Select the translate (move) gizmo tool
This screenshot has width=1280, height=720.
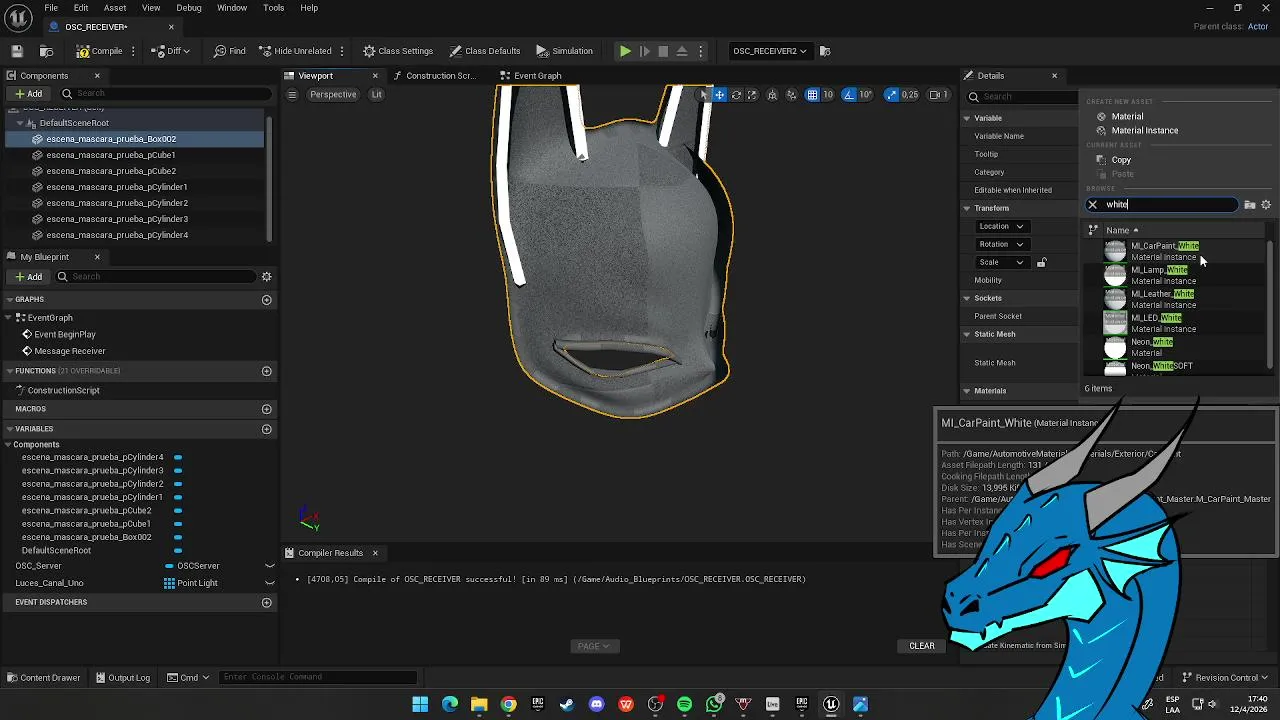(719, 95)
